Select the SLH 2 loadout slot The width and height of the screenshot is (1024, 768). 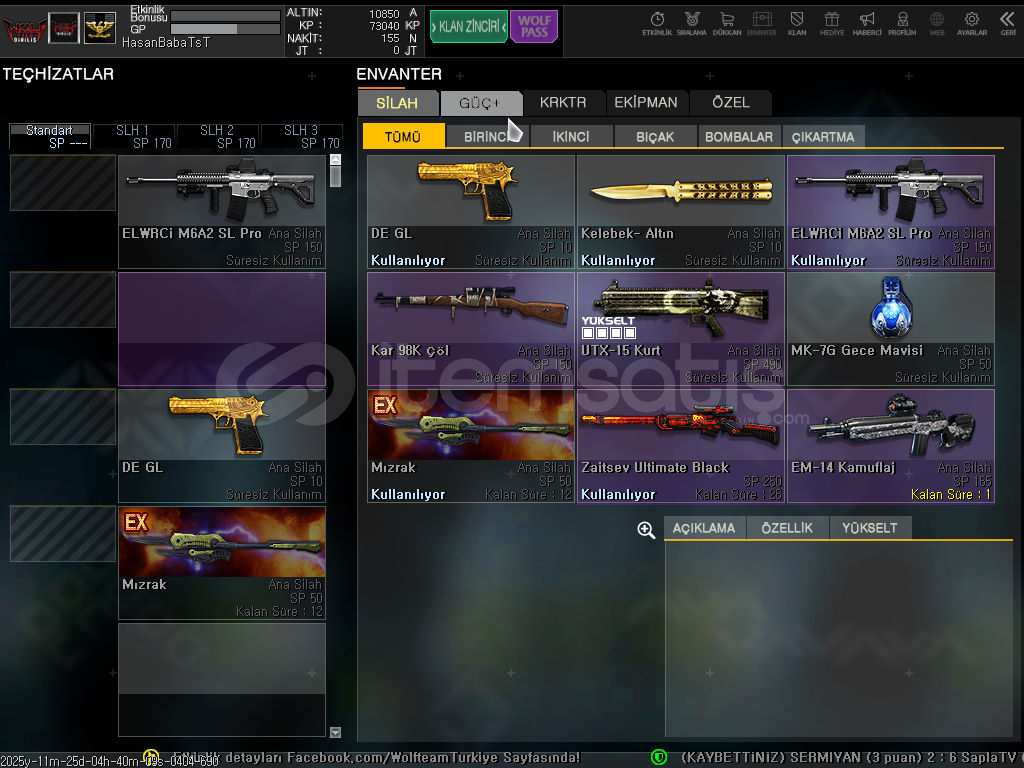pyautogui.click(x=218, y=136)
